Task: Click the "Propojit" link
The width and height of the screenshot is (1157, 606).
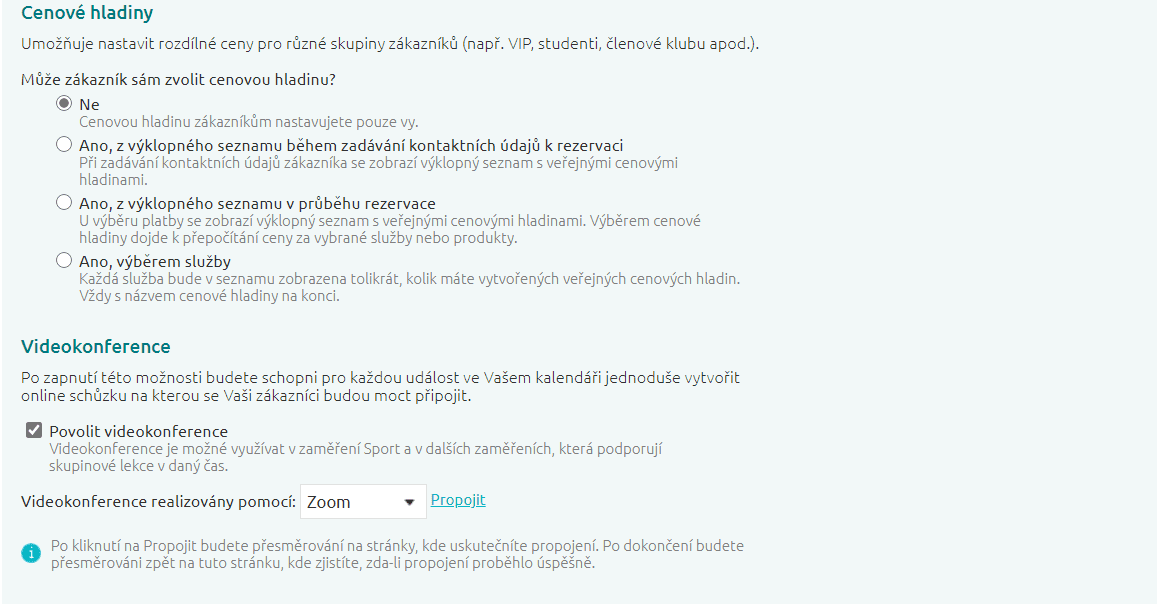Action: click(x=458, y=500)
